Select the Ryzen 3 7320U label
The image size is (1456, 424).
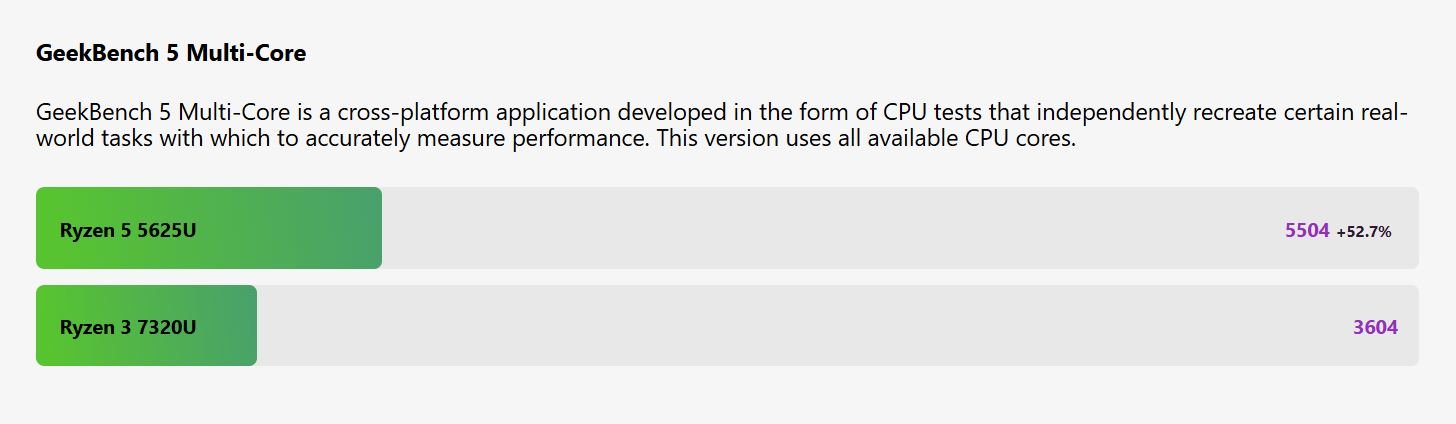pos(128,327)
